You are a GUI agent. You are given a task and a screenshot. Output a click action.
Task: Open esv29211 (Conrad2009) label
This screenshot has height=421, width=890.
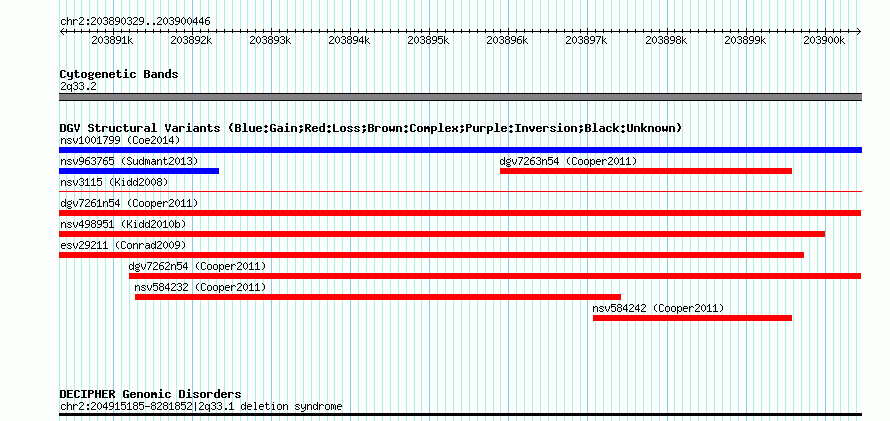pyautogui.click(x=123, y=245)
